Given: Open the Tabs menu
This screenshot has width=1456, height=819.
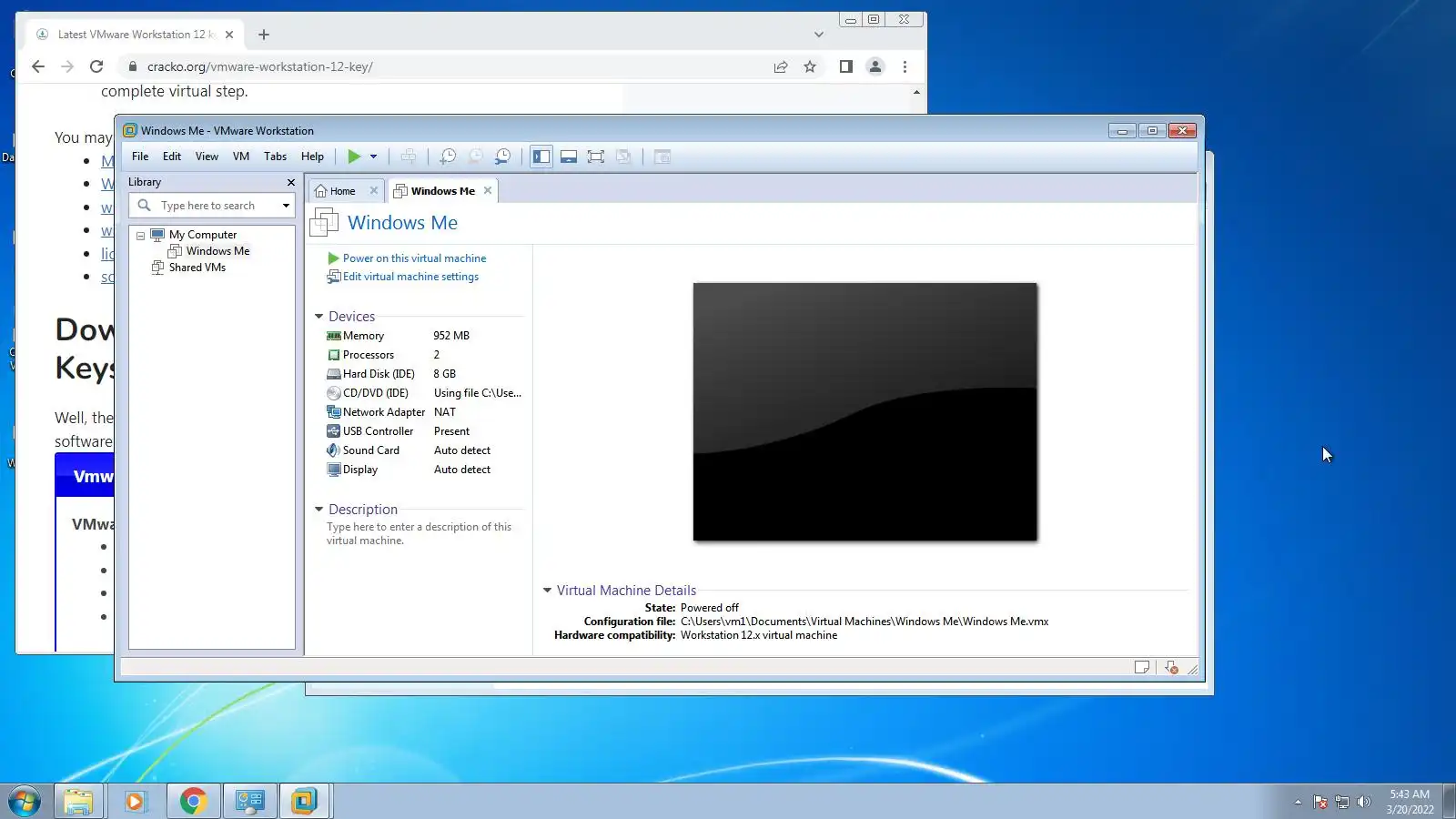Looking at the screenshot, I should click(275, 157).
